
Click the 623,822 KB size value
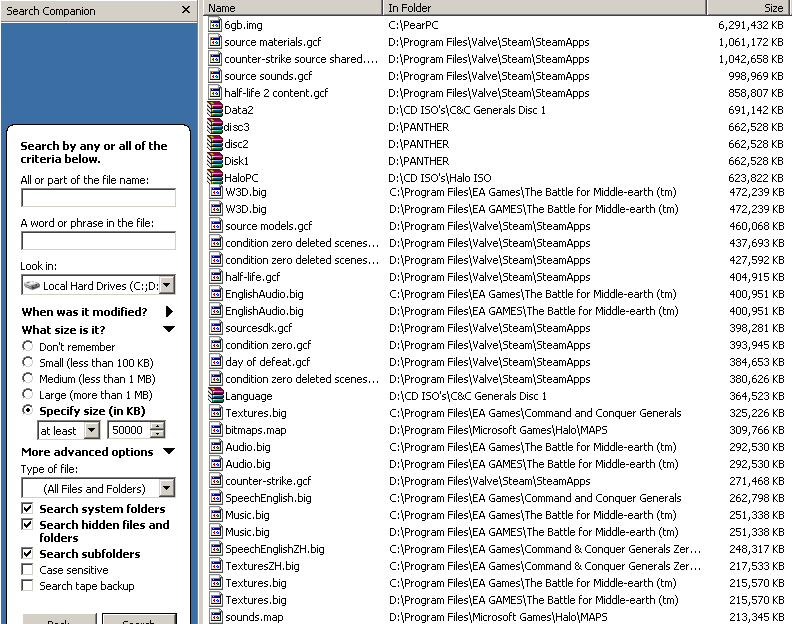pos(756,177)
